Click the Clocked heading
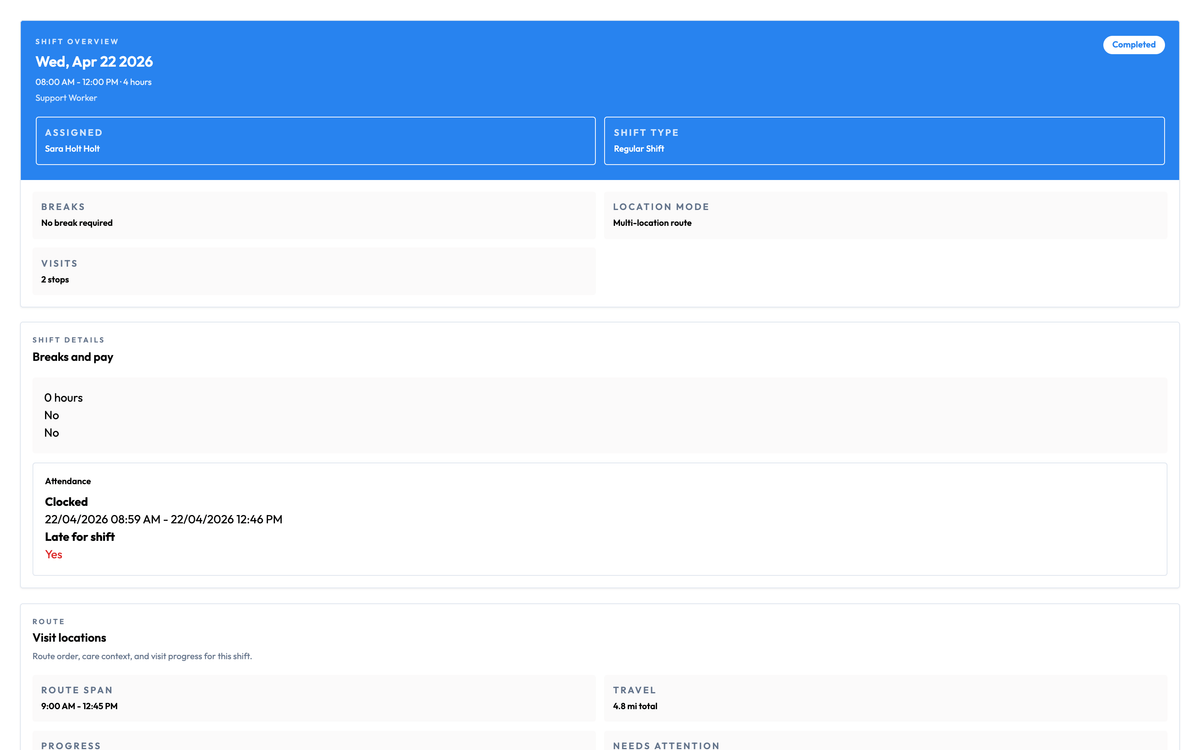Viewport: 1200px width, 750px height. pyautogui.click(x=66, y=502)
